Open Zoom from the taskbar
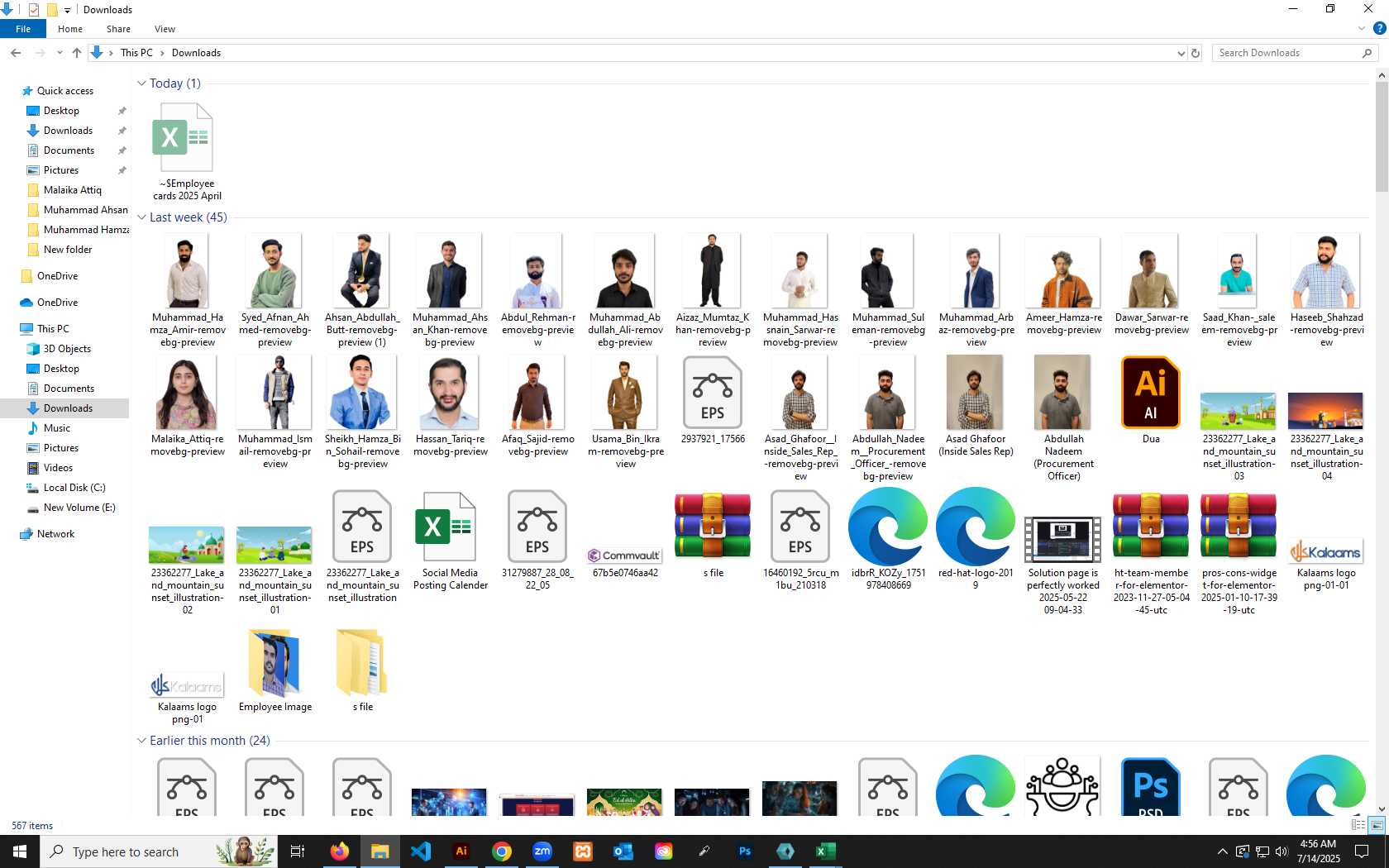 (542, 851)
